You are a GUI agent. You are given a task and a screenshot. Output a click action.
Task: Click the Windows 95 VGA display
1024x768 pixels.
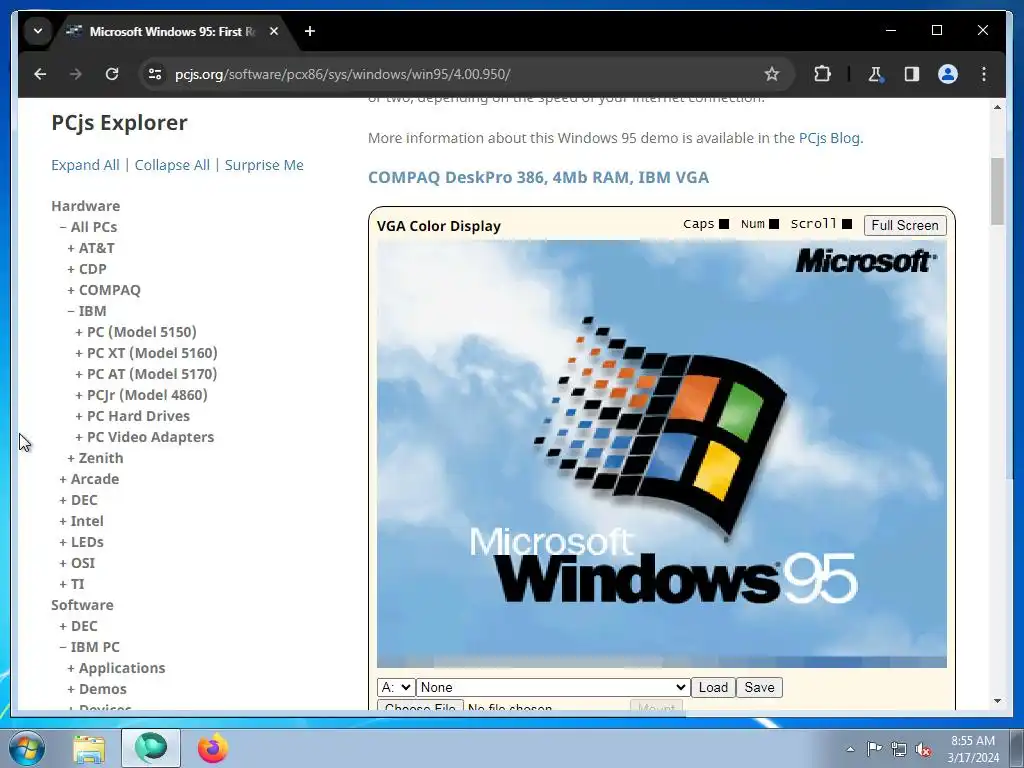point(662,454)
